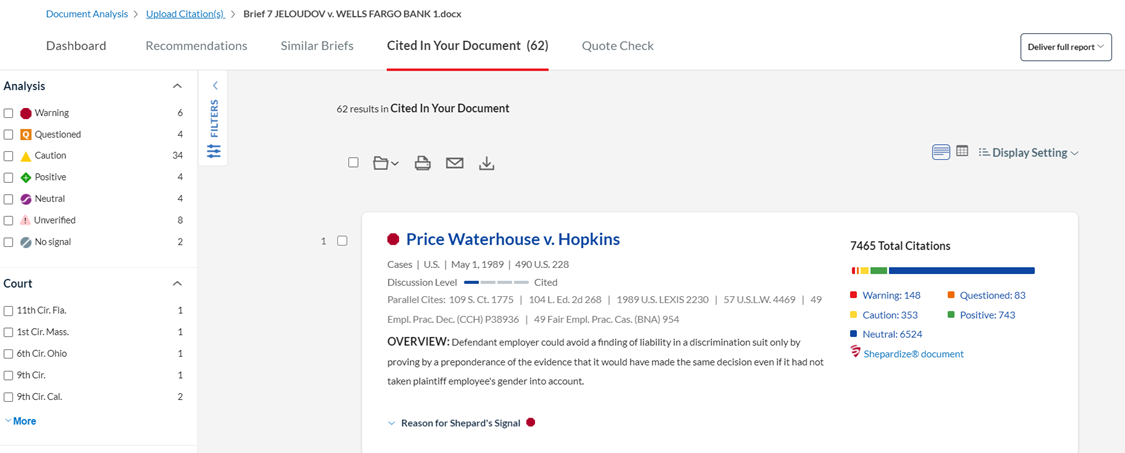
Task: Click Discussion Level indicator bar
Action: [x=496, y=282]
